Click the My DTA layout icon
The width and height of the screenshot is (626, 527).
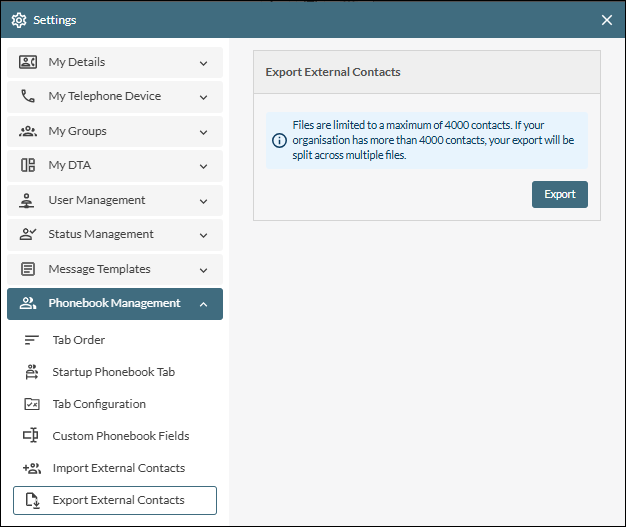point(28,165)
